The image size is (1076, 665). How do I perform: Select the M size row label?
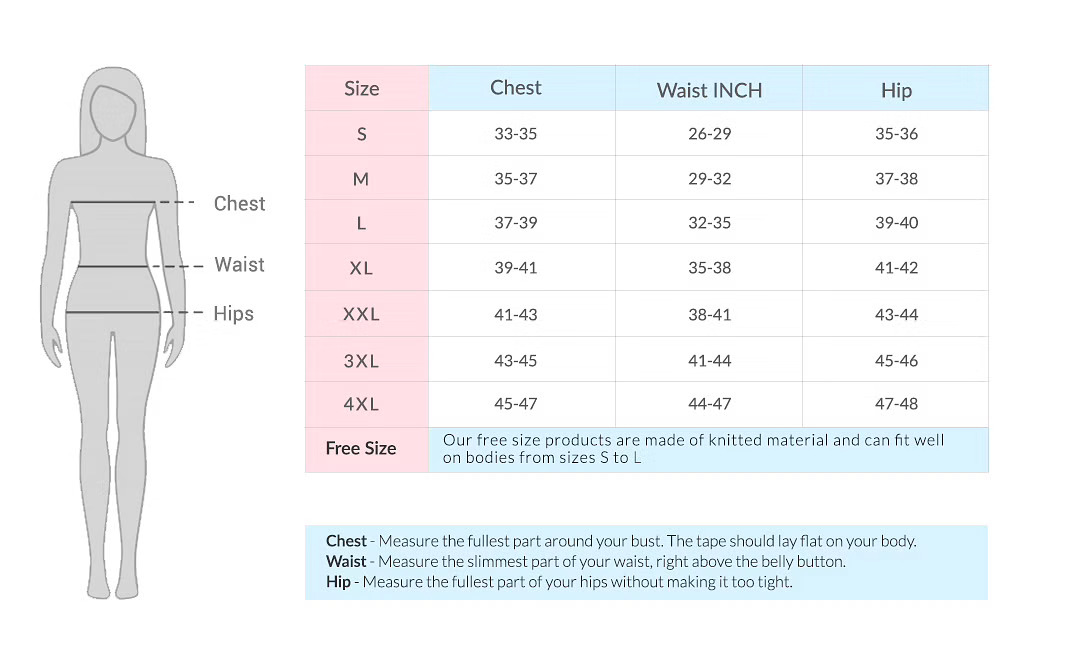(x=361, y=179)
